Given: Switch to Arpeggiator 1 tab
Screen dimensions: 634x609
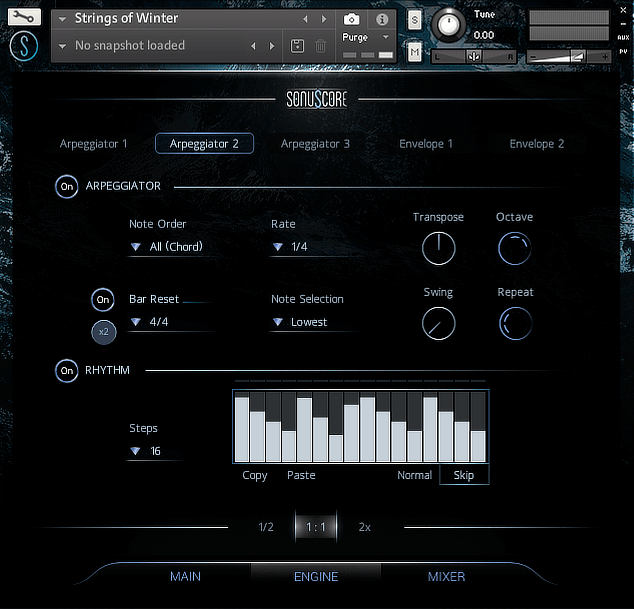Looking at the screenshot, I should pyautogui.click(x=93, y=144).
